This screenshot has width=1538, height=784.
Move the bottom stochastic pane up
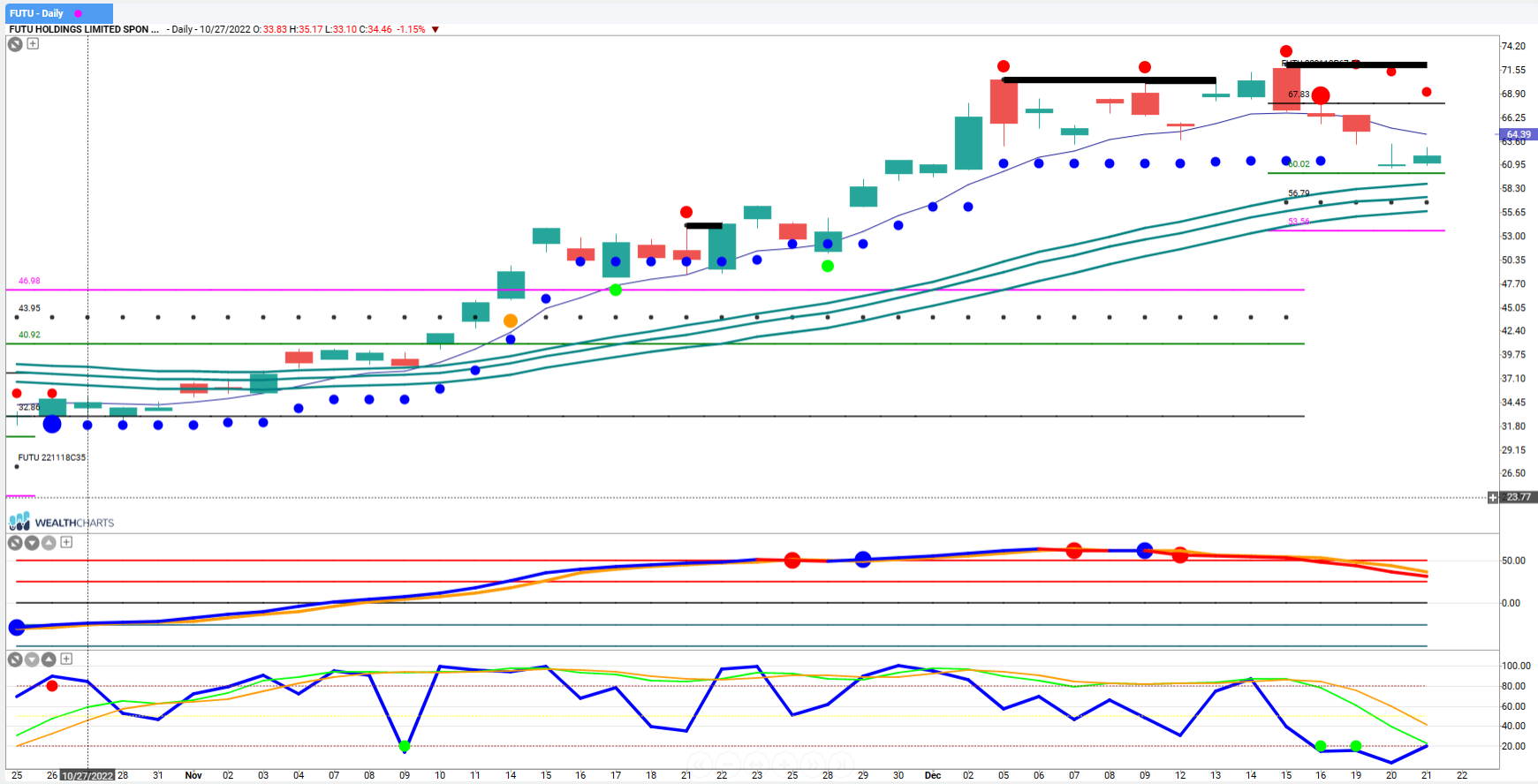pos(49,659)
